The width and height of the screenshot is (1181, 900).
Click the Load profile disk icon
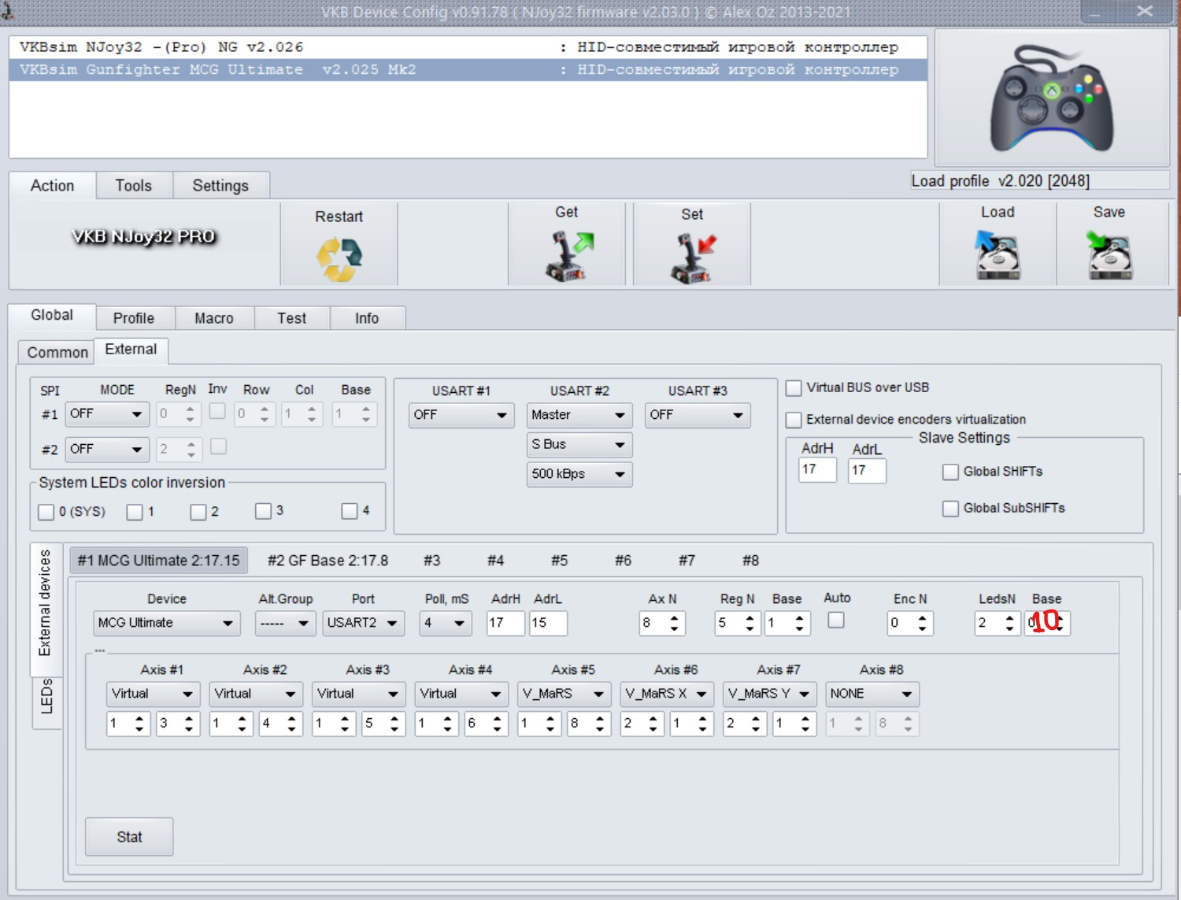[997, 256]
